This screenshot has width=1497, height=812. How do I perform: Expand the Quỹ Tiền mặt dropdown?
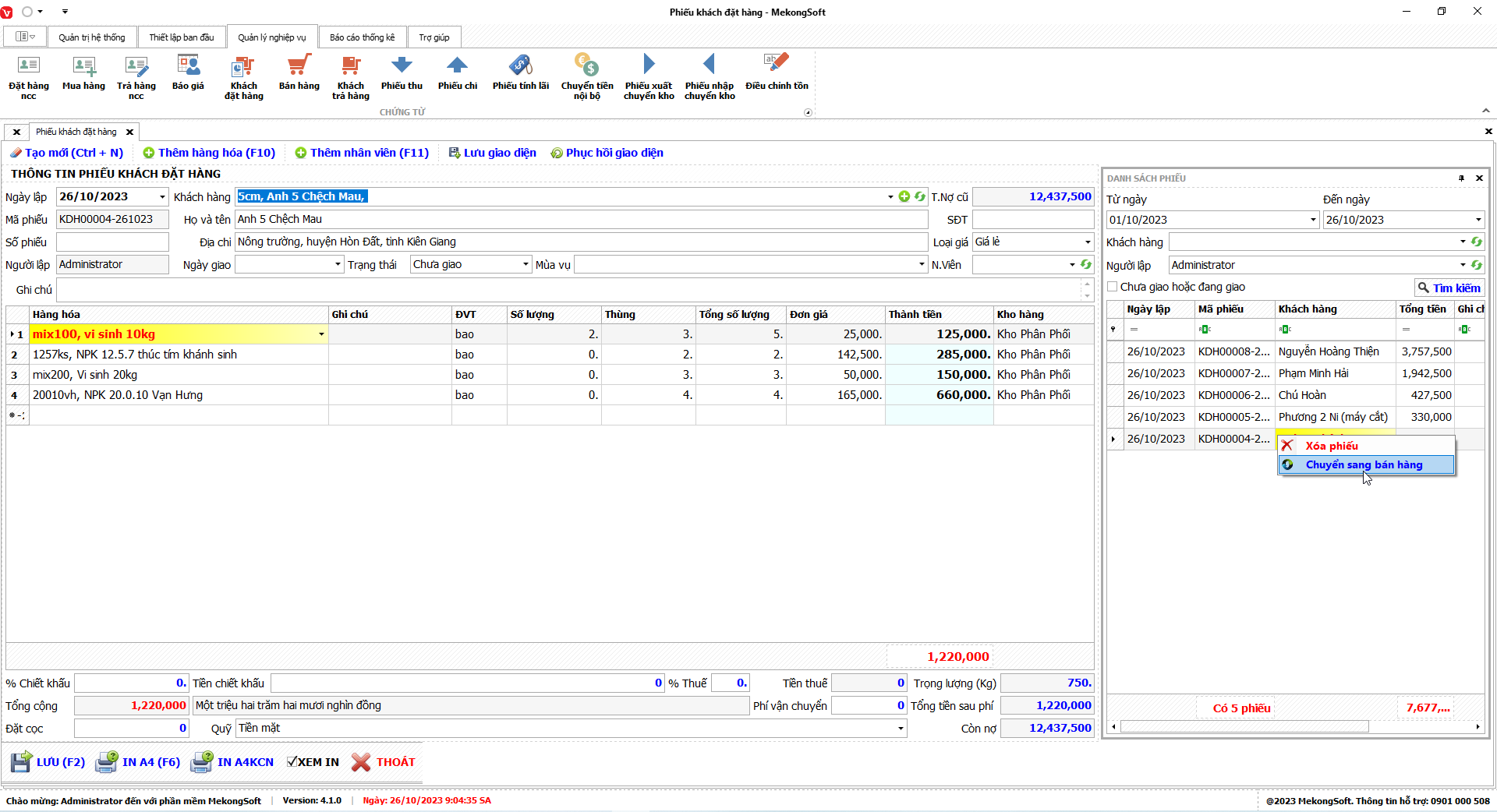point(901,729)
